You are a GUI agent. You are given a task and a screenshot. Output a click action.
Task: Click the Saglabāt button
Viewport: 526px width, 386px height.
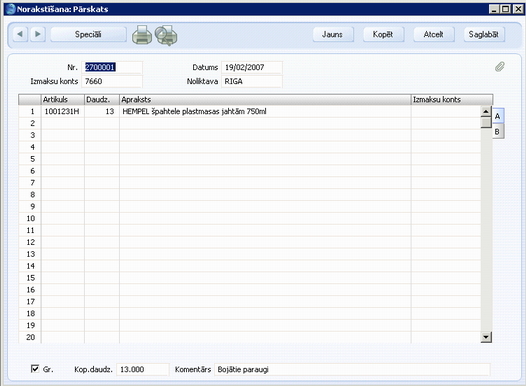pos(484,34)
